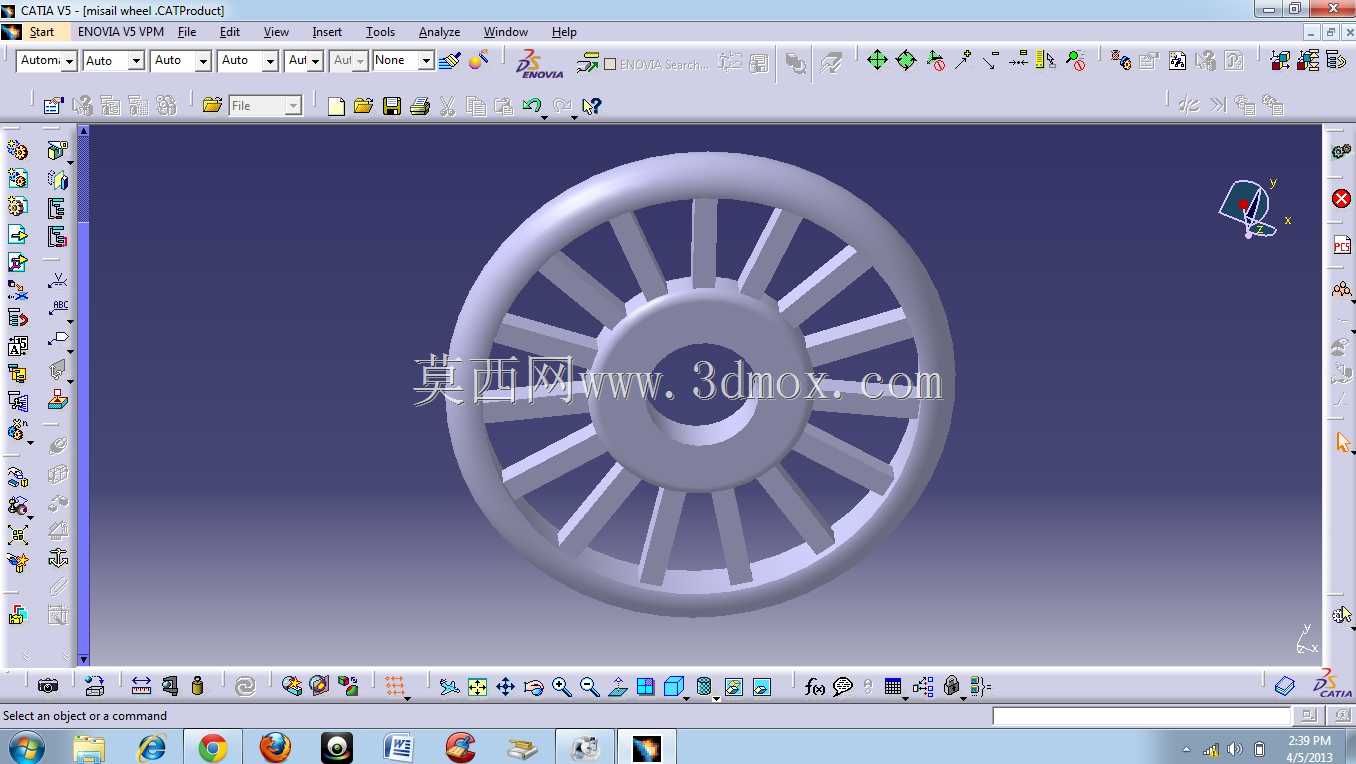Click the orange grid icon in bottom toolbar
The image size is (1356, 764).
tap(395, 686)
